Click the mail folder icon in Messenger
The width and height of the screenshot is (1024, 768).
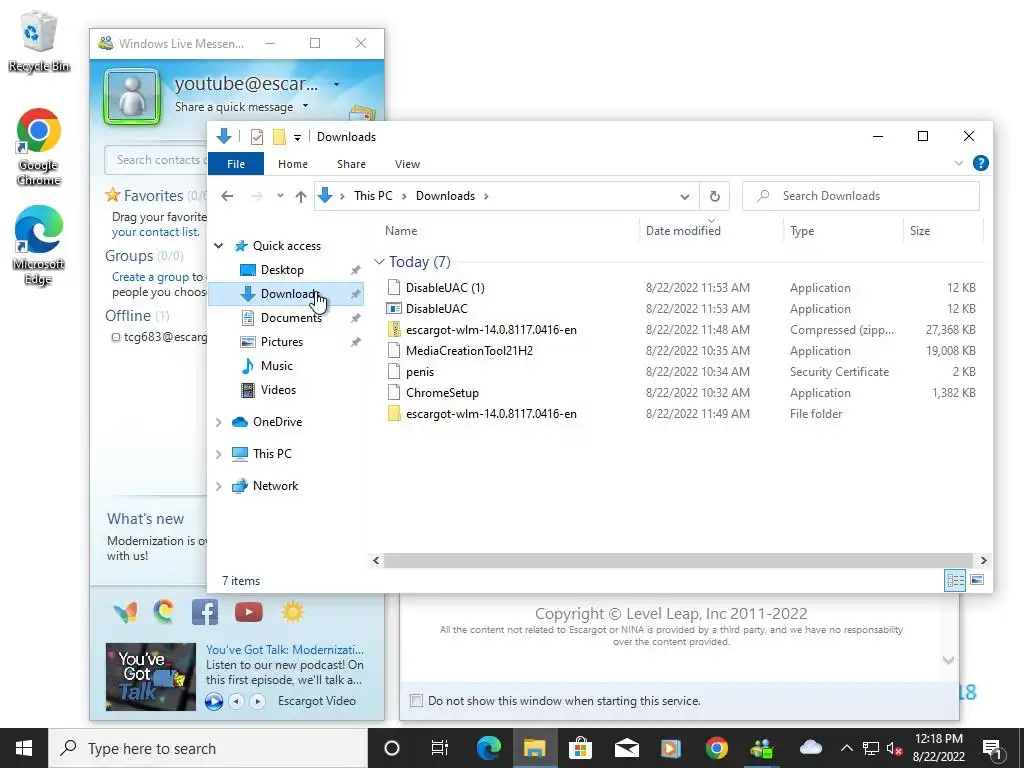tap(362, 114)
